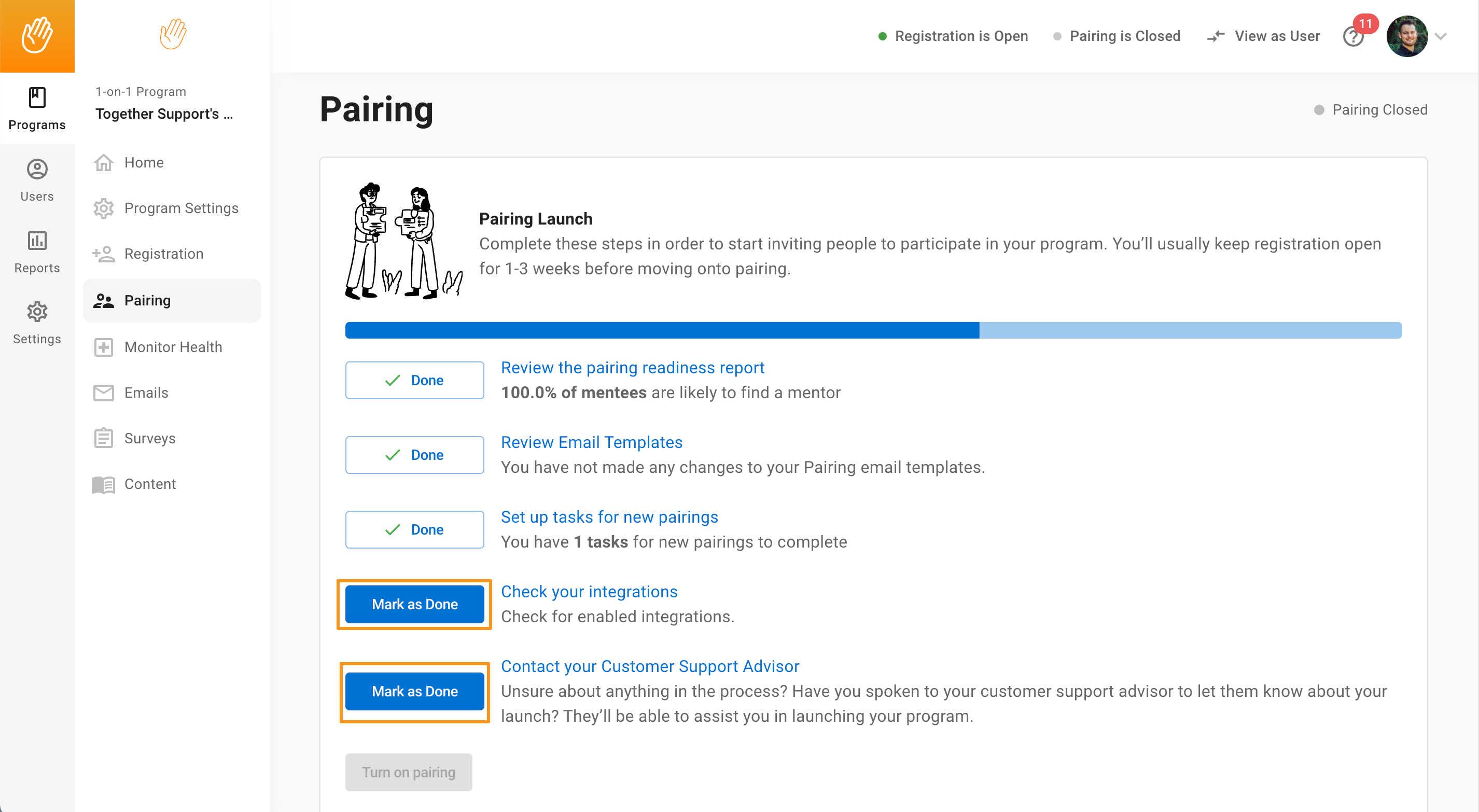Click the Turn on pairing button

point(408,772)
